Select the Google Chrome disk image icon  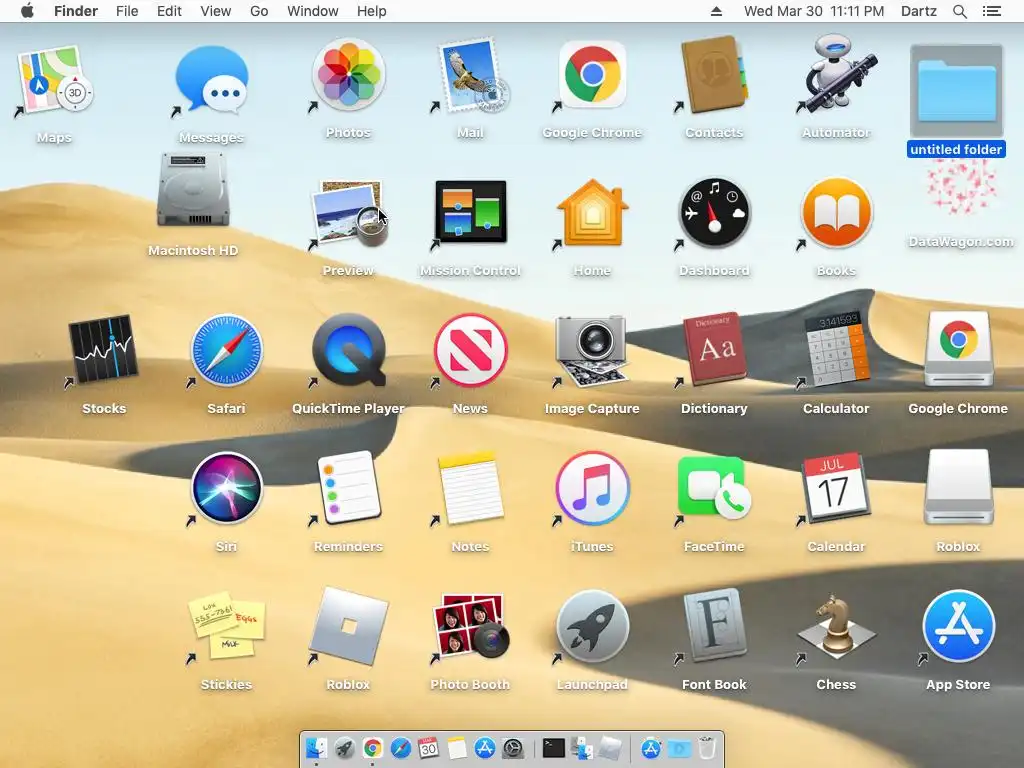[958, 349]
